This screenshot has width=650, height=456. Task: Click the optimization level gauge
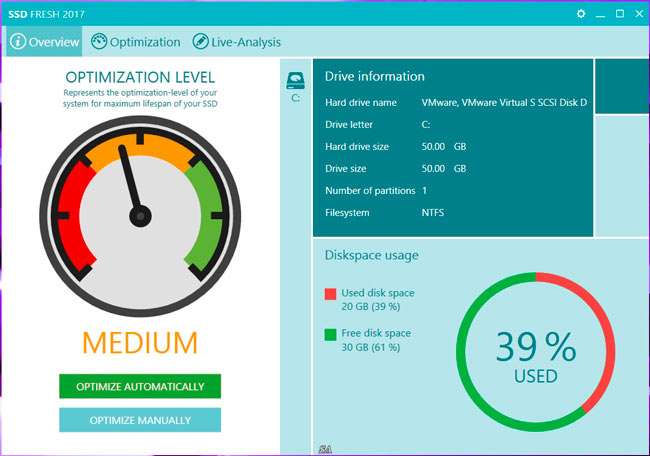[140, 216]
